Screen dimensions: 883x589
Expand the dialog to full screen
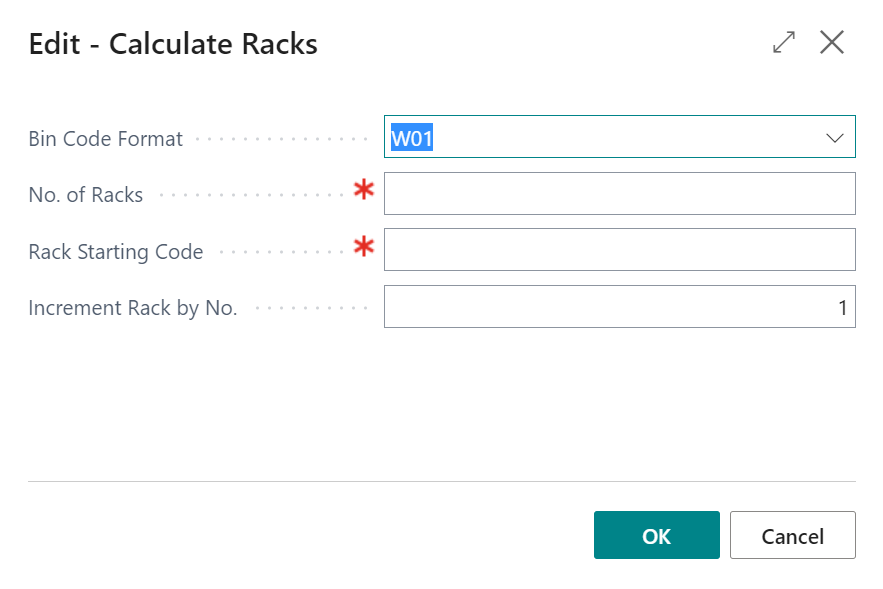(x=784, y=42)
